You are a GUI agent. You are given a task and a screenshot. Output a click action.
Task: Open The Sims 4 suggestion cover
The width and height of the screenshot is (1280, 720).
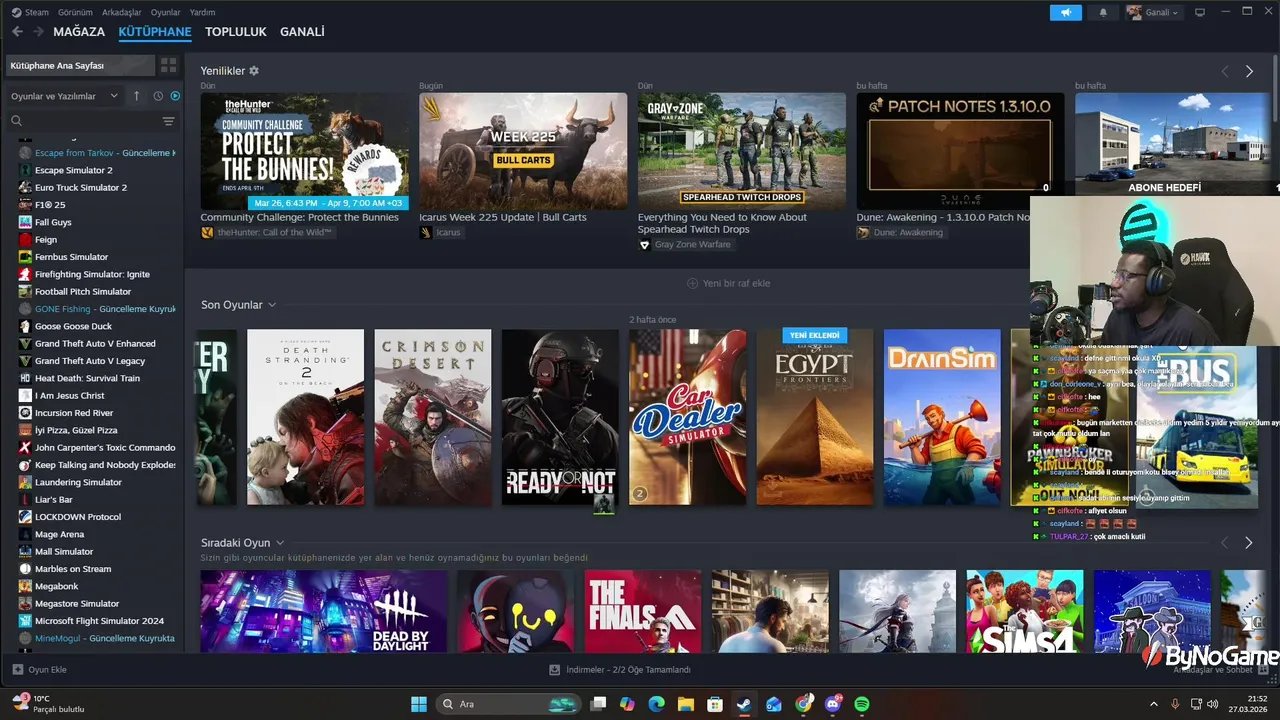click(1025, 611)
